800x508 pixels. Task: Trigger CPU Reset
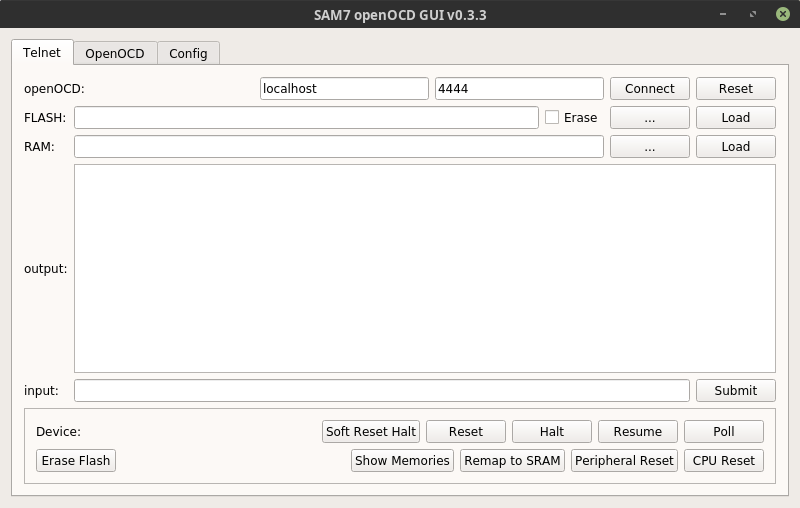point(724,461)
